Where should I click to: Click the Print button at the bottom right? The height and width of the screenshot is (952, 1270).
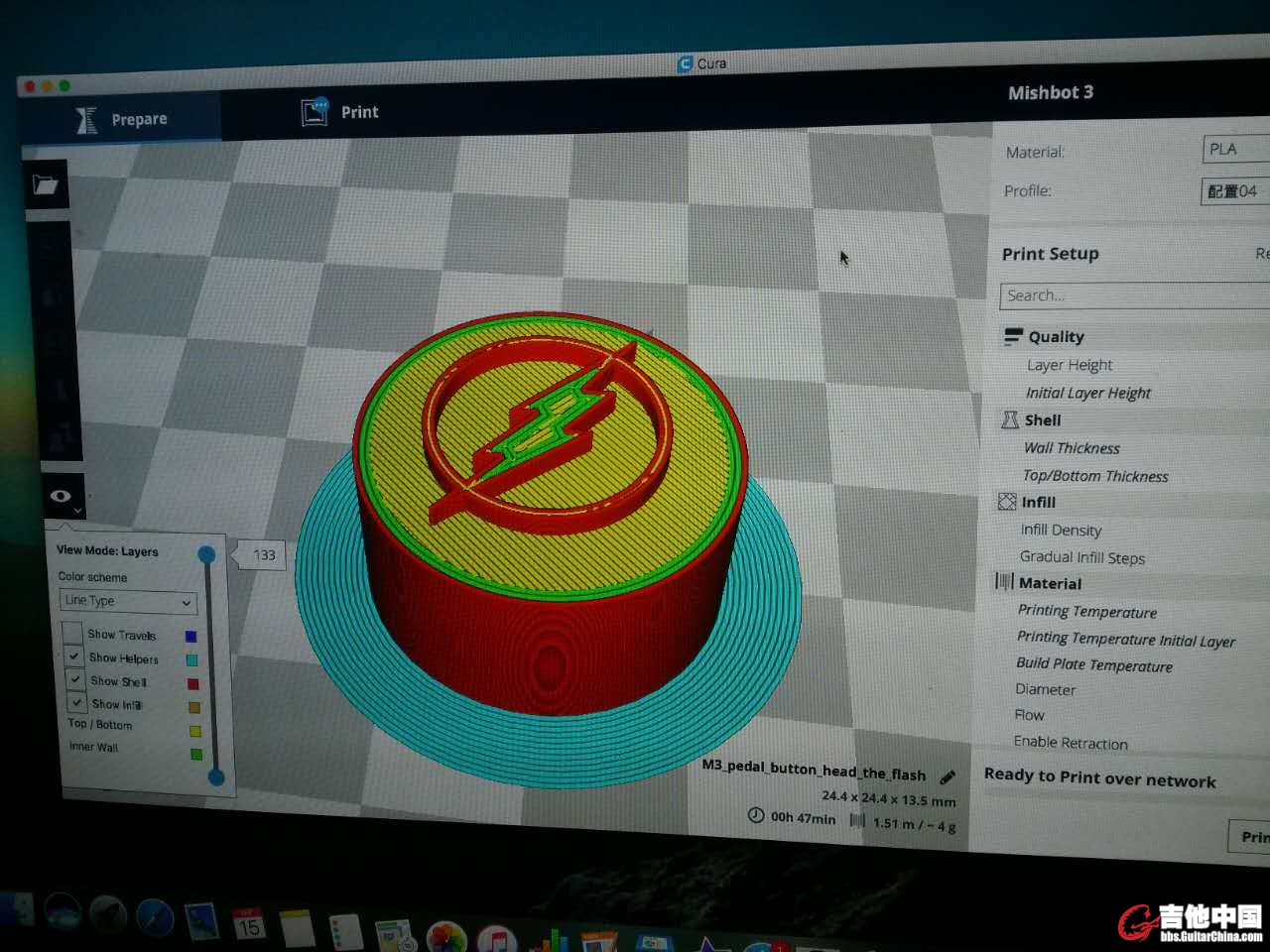(x=1251, y=837)
